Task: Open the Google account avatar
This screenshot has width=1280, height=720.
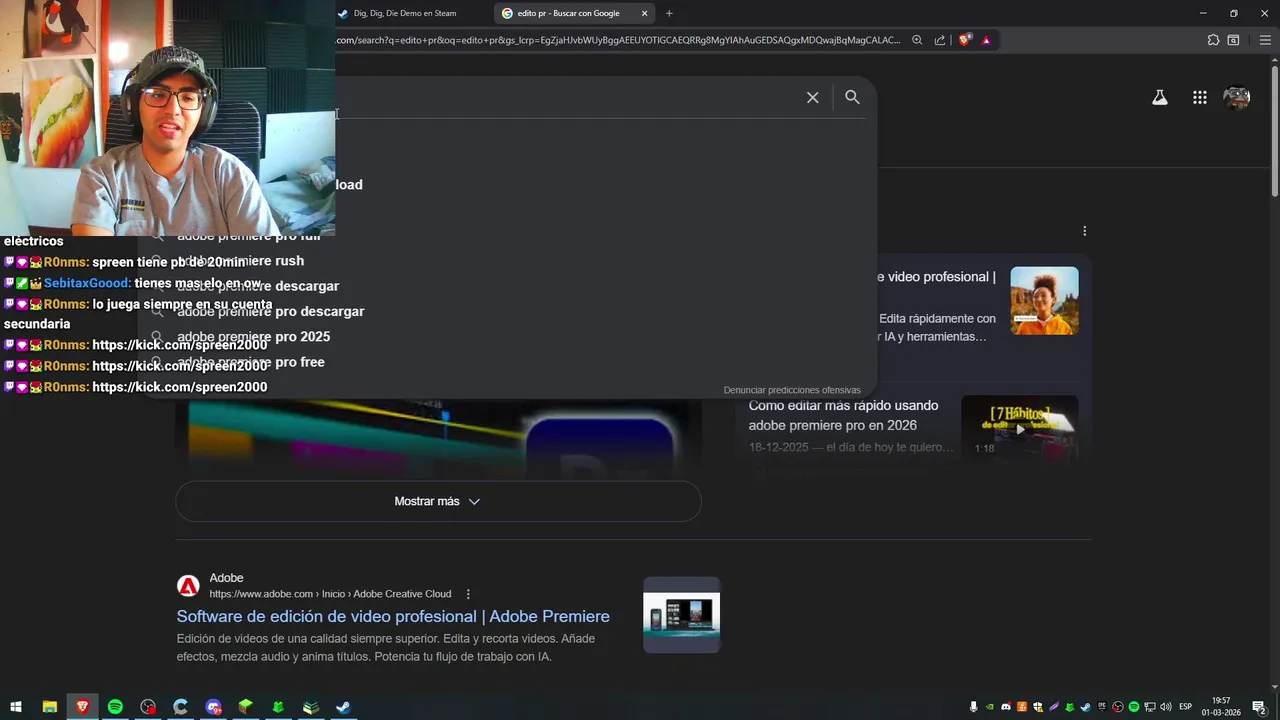Action: point(1237,97)
